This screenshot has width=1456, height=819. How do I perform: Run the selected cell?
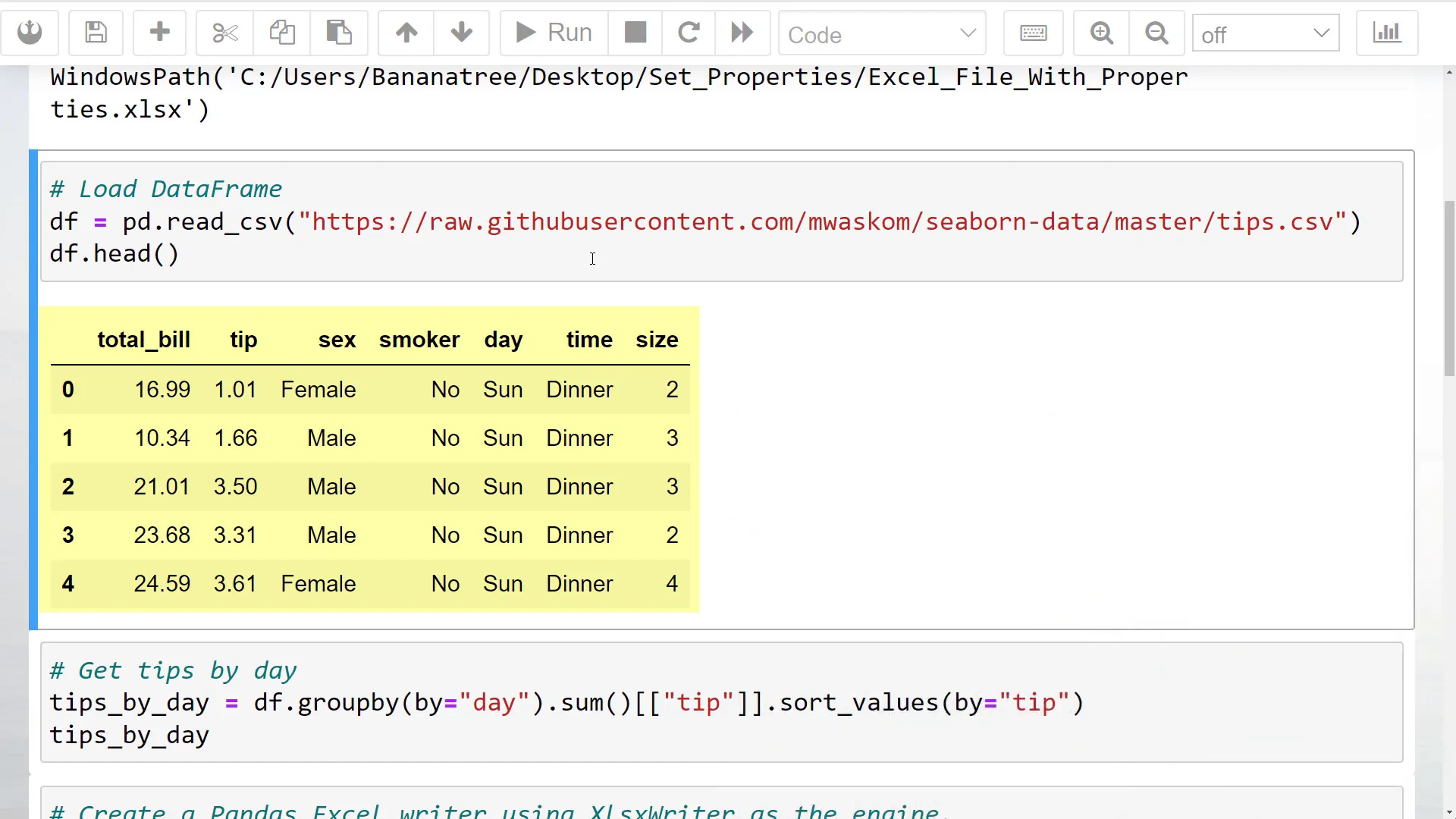coord(551,33)
